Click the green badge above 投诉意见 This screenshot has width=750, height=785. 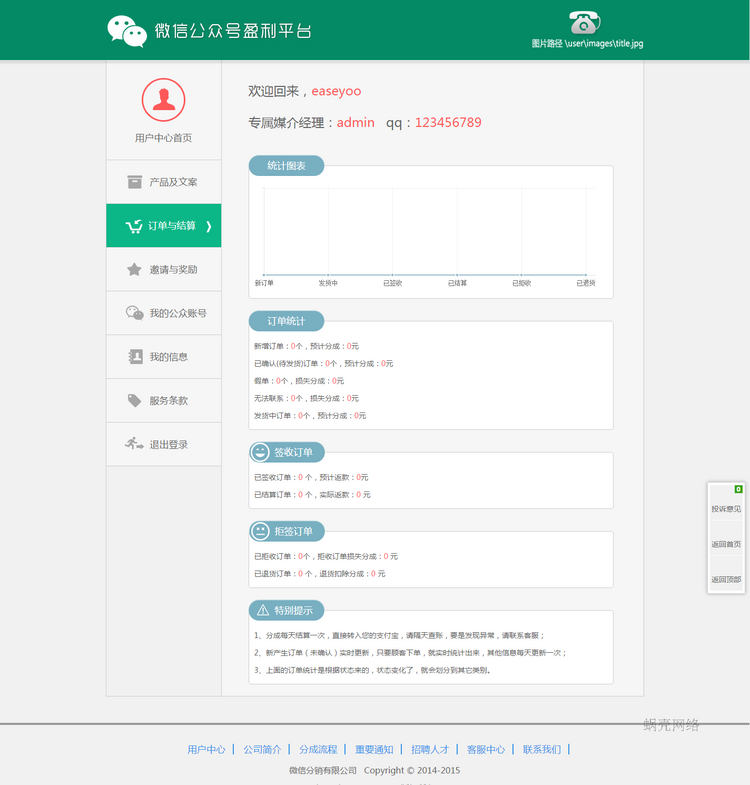click(x=738, y=489)
